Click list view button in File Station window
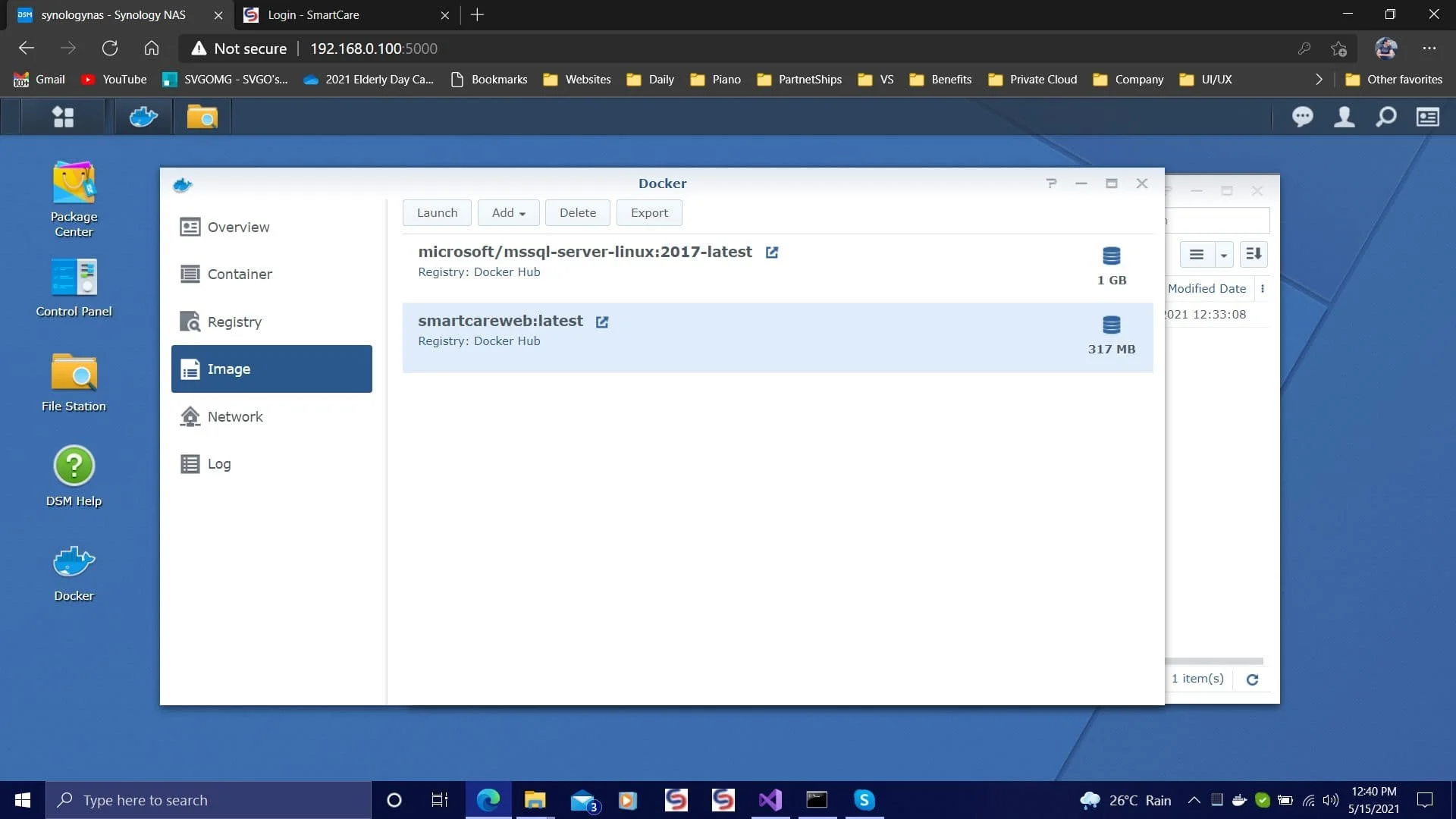 (x=1197, y=255)
